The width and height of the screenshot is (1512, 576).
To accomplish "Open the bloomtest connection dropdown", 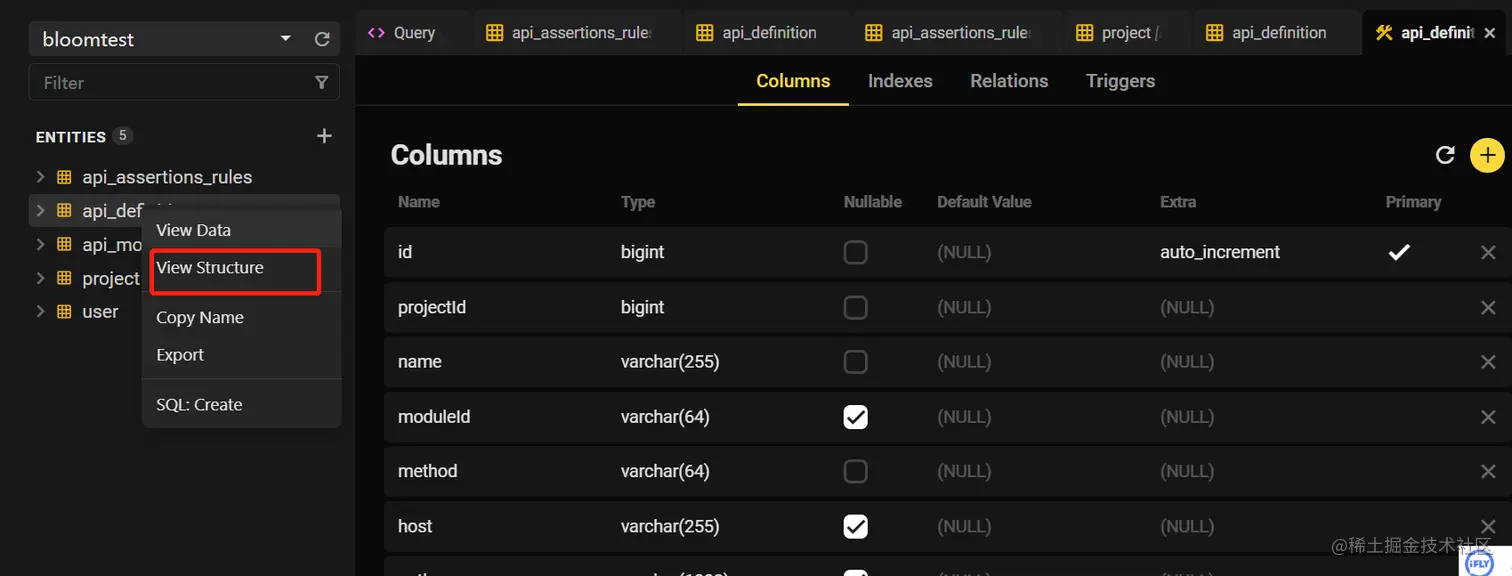I will (283, 39).
